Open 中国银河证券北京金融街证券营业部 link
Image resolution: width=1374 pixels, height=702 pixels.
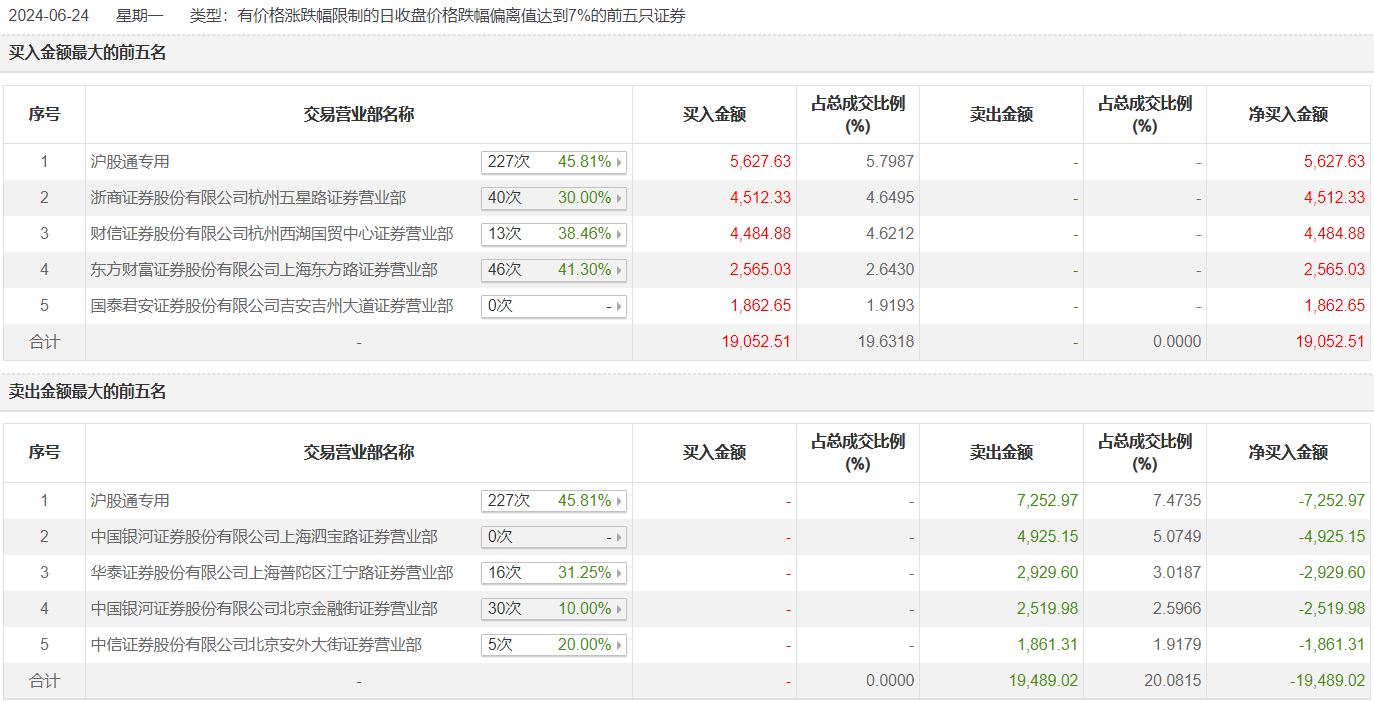264,609
